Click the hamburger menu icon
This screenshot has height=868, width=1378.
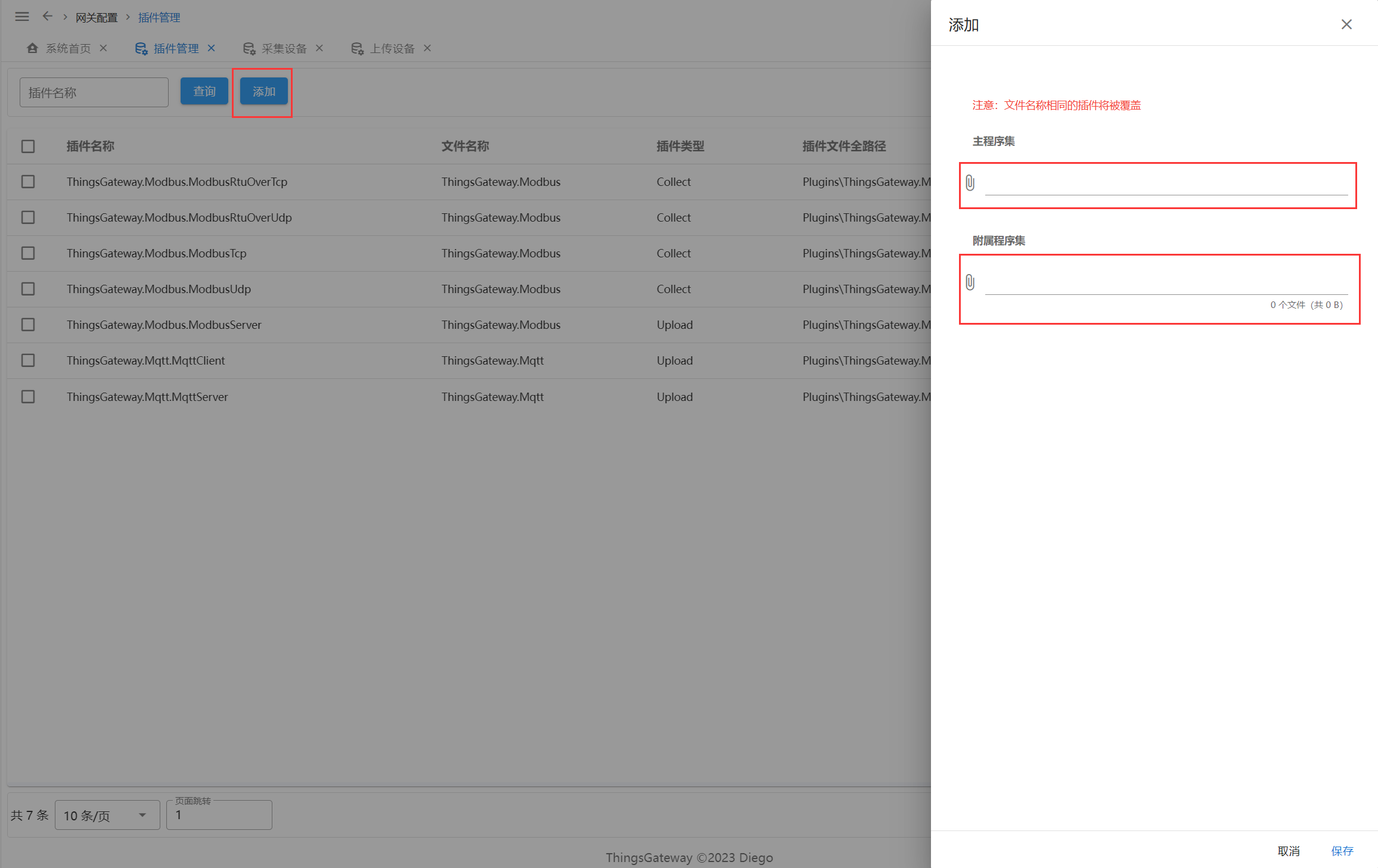(22, 17)
